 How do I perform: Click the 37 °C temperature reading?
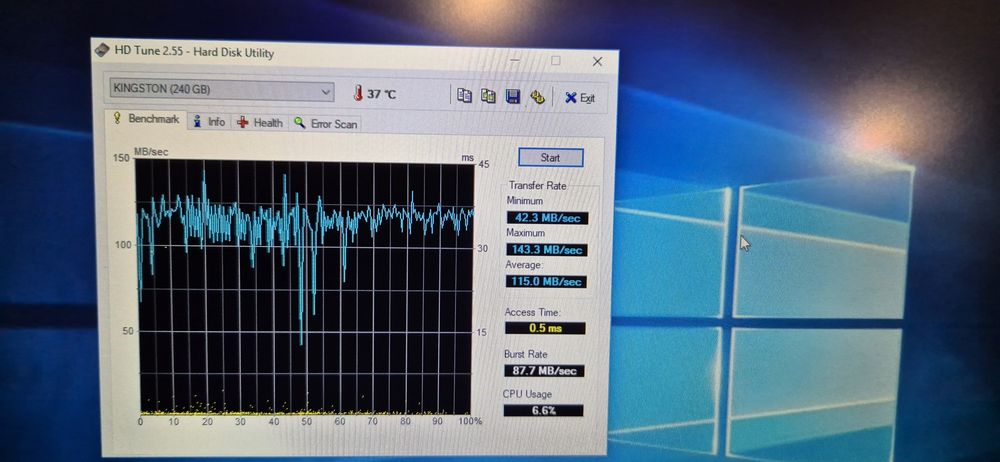click(x=381, y=94)
